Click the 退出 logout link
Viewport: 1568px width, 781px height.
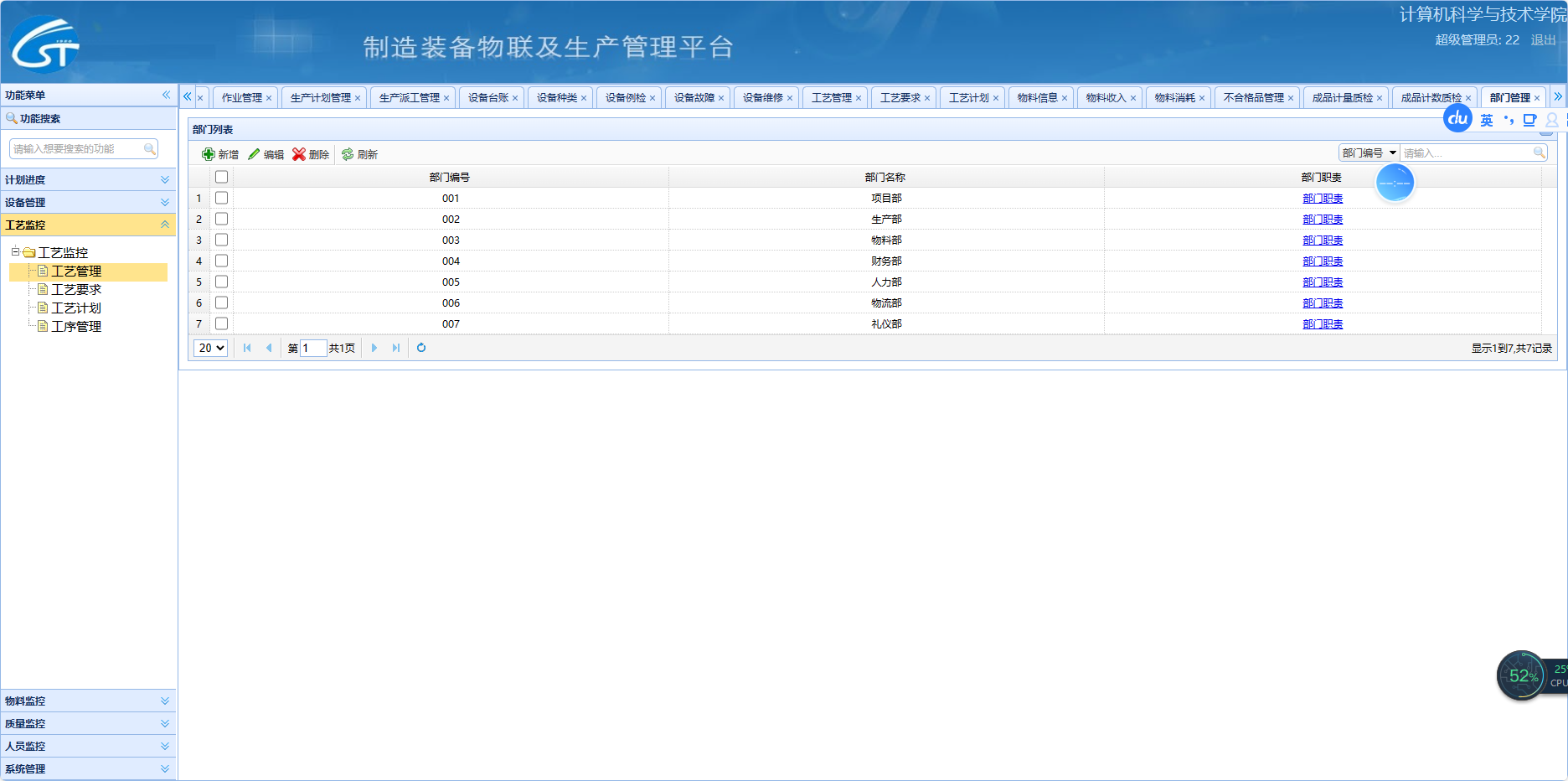click(x=1543, y=40)
